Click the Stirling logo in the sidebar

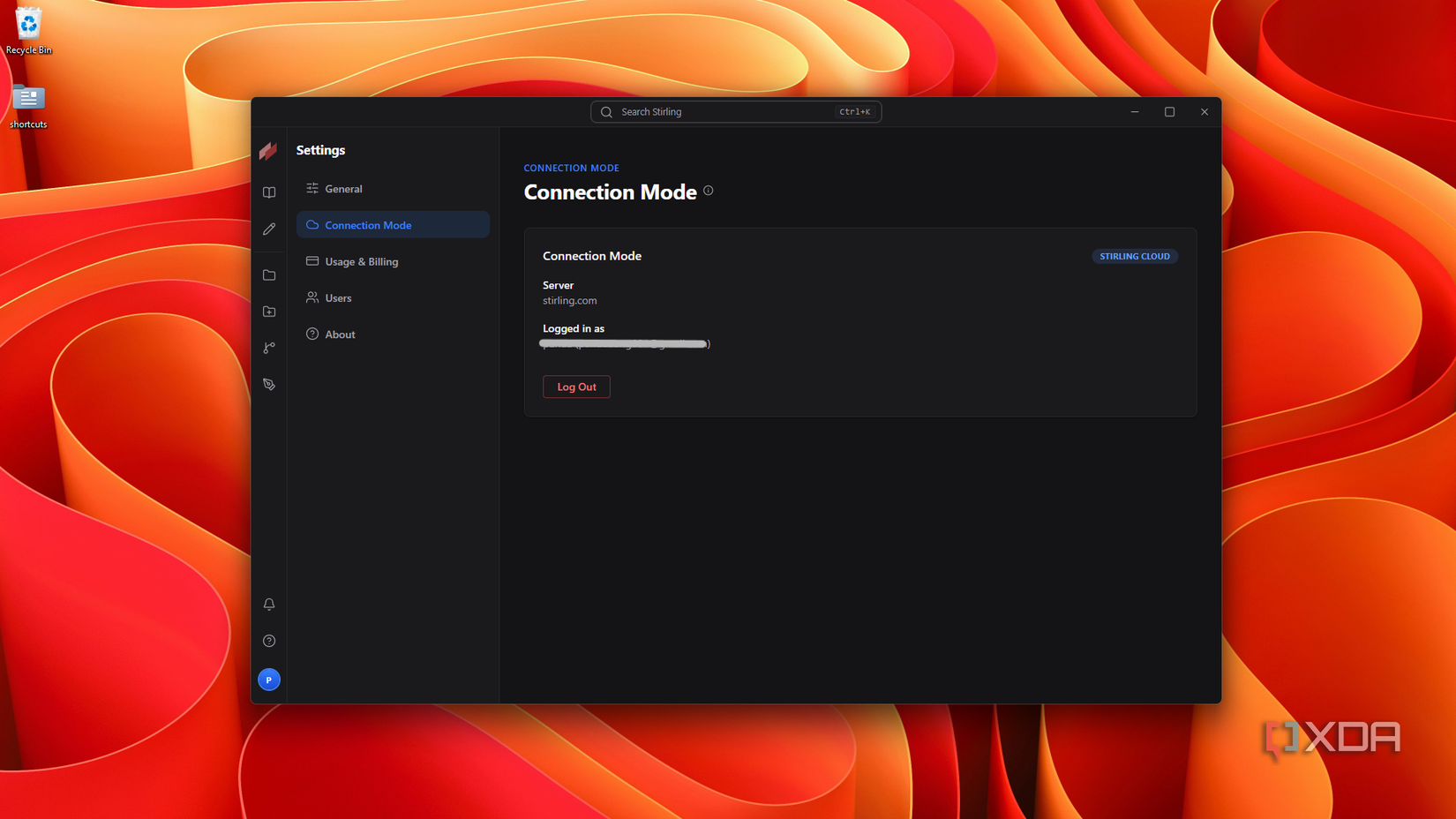pyautogui.click(x=268, y=151)
